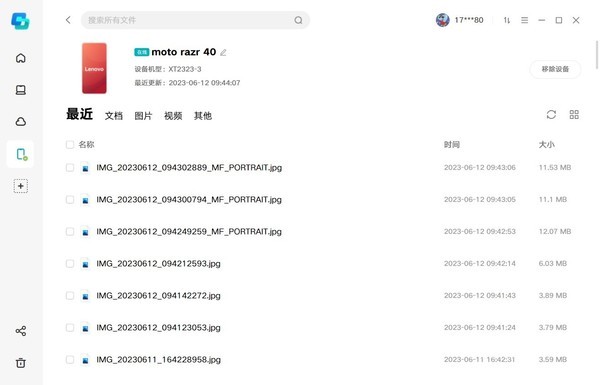The width and height of the screenshot is (600, 385).
Task: Open the cloud storage sidebar icon
Action: [x=21, y=122]
